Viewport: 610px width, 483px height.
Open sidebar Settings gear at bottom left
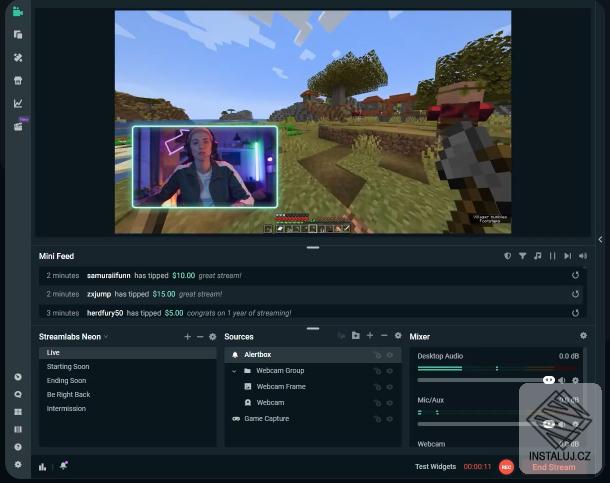click(18, 464)
